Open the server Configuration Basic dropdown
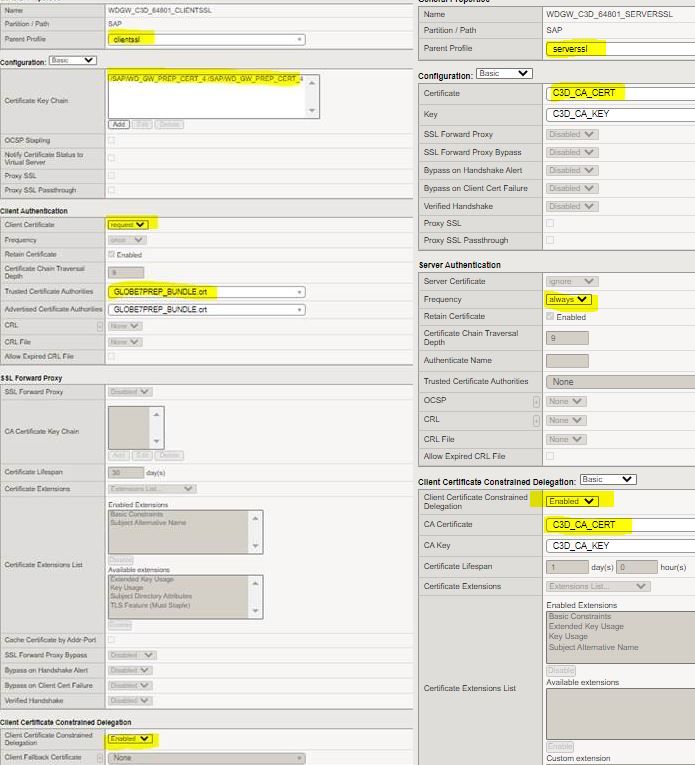This screenshot has width=695, height=765. 504,74
